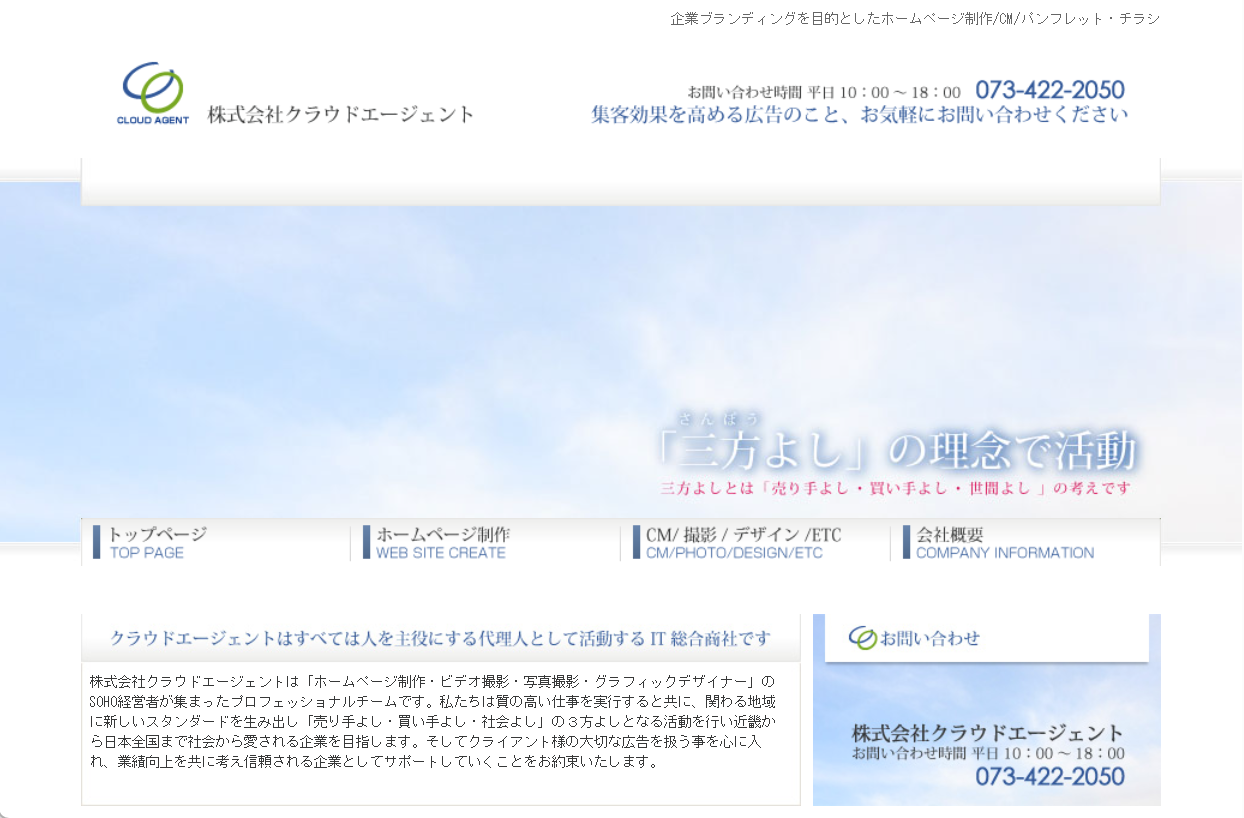This screenshot has width=1244, height=818.
Task: Click the 集客効果を高める広告 header slogan
Action: click(859, 115)
